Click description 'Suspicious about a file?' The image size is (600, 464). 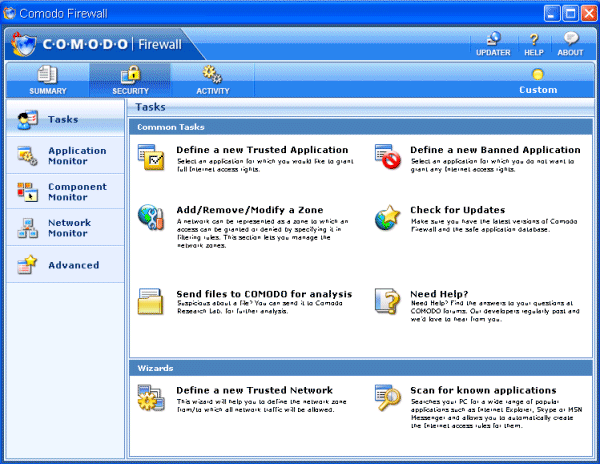(x=260, y=307)
